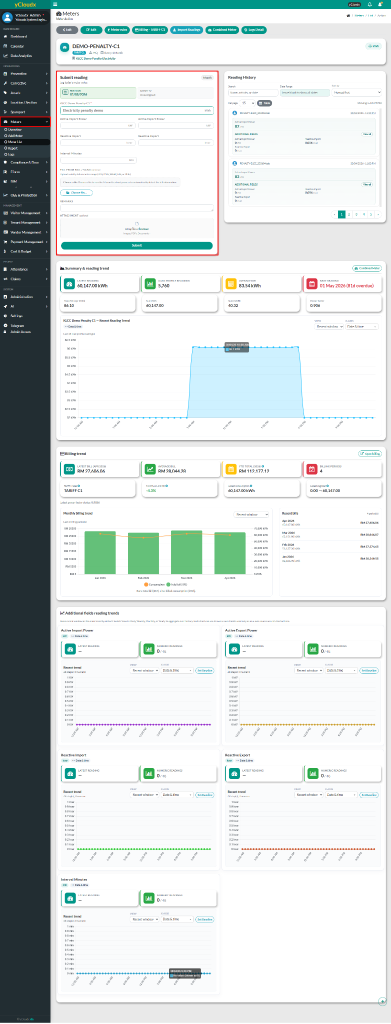
Task: Go to page 5 of Reading History
Action: point(371,214)
